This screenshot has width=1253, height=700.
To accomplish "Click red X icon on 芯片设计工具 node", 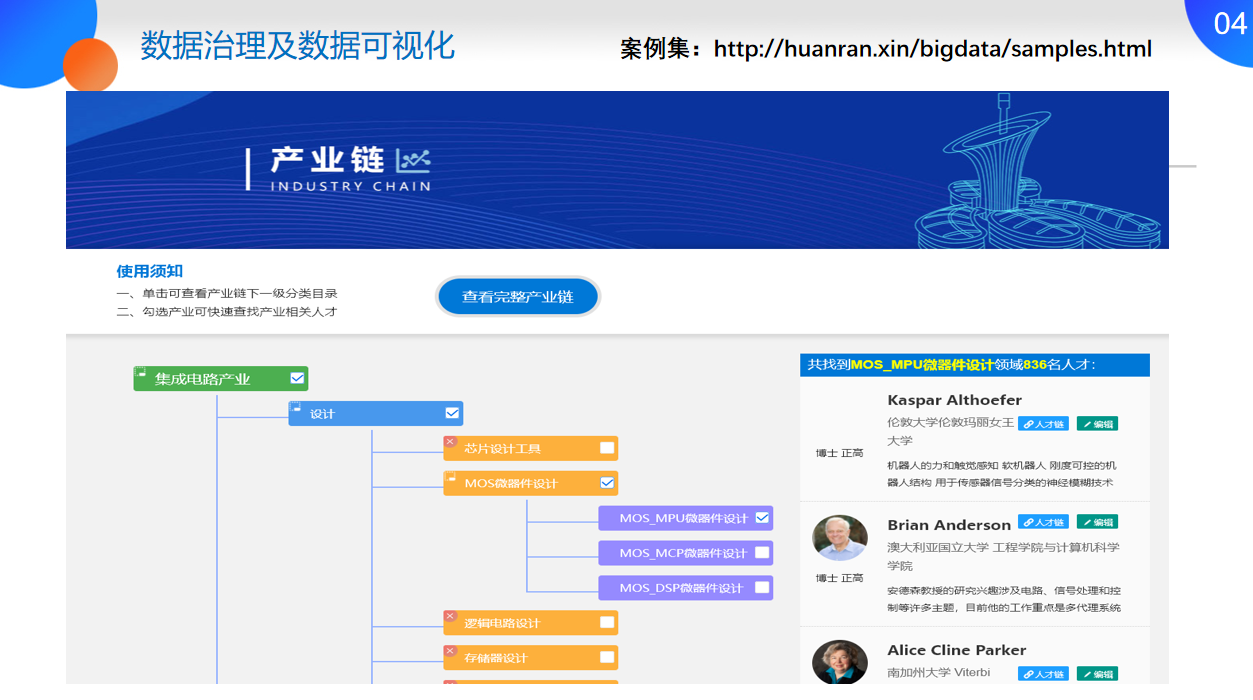I will (450, 442).
